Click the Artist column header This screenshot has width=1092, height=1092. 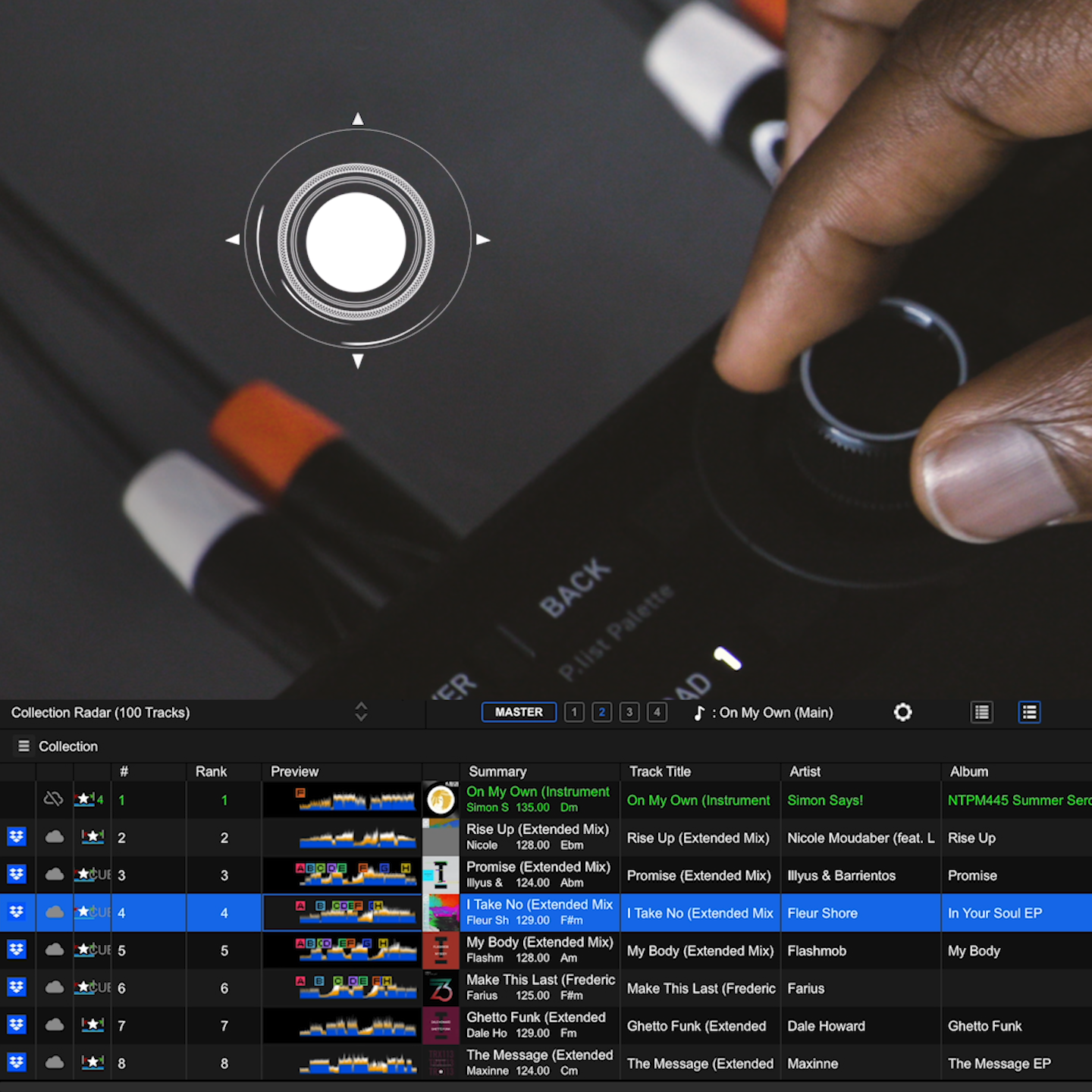[x=805, y=771]
